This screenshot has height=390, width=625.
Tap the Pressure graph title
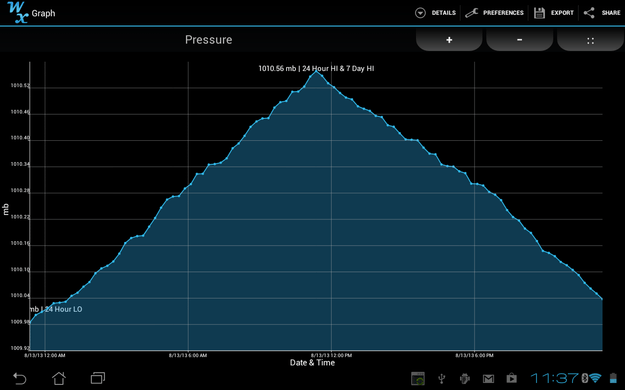tap(208, 40)
